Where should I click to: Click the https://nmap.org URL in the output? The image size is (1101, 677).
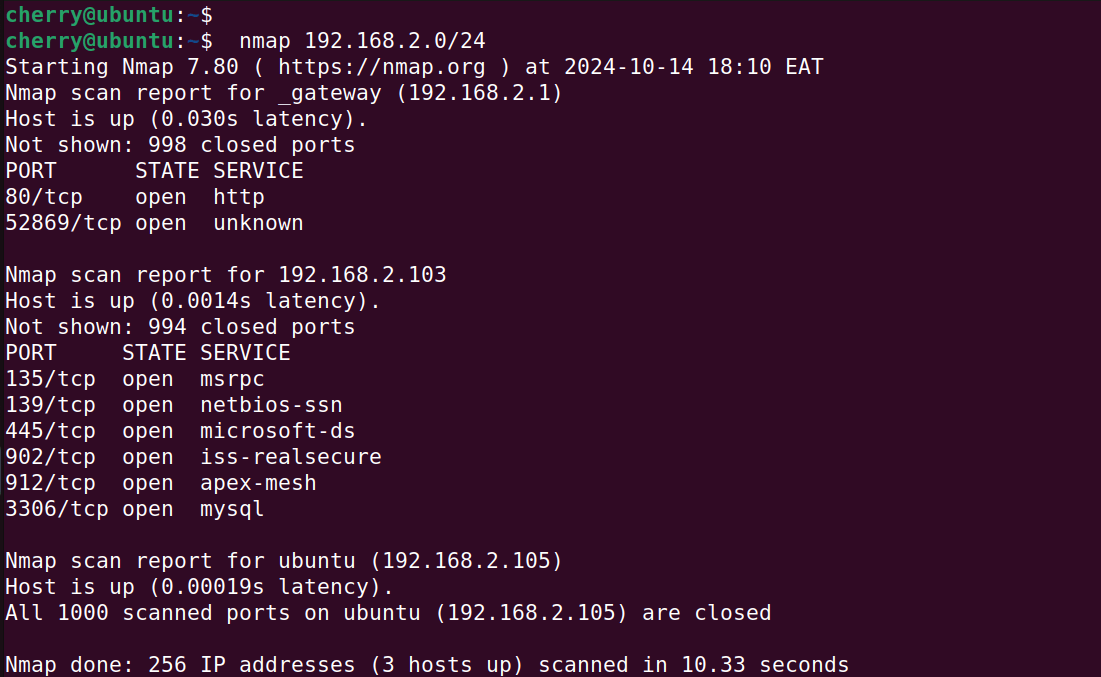pyautogui.click(x=381, y=67)
